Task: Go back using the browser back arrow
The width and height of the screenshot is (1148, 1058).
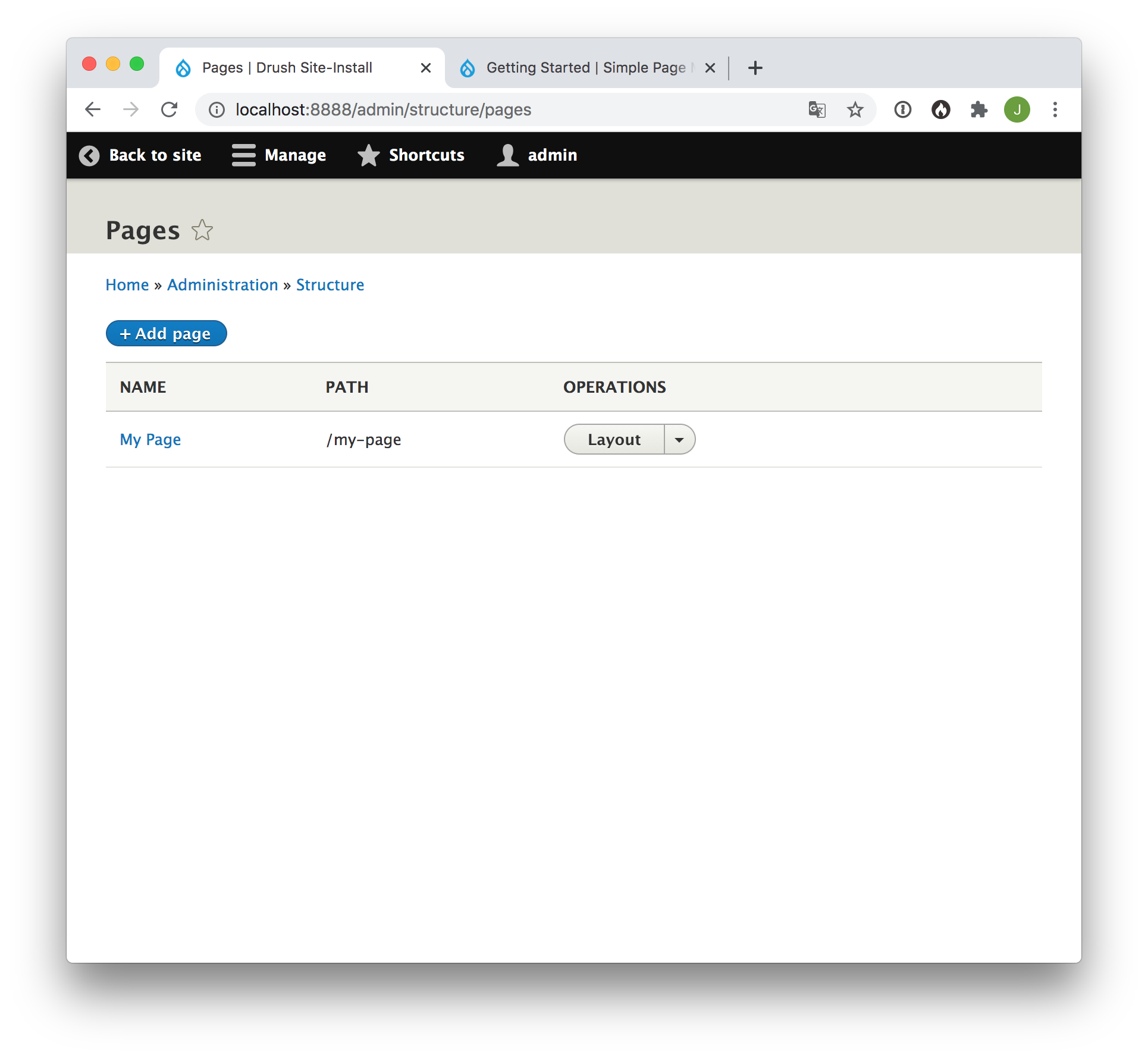Action: (x=93, y=109)
